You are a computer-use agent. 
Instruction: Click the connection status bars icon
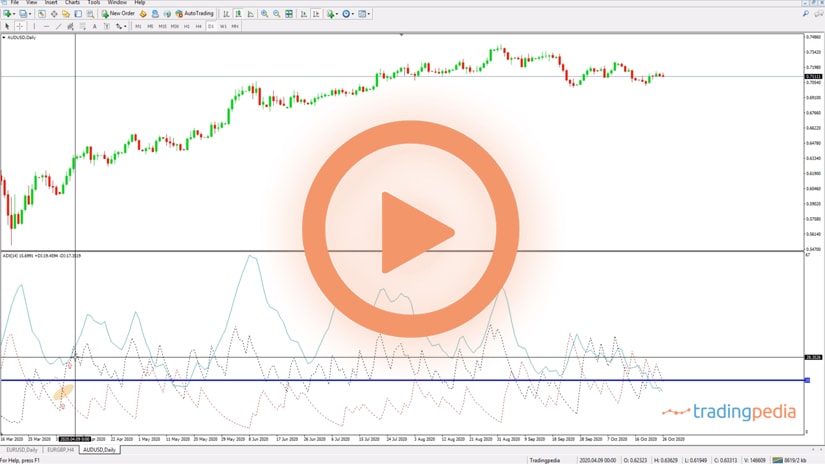[x=777, y=460]
